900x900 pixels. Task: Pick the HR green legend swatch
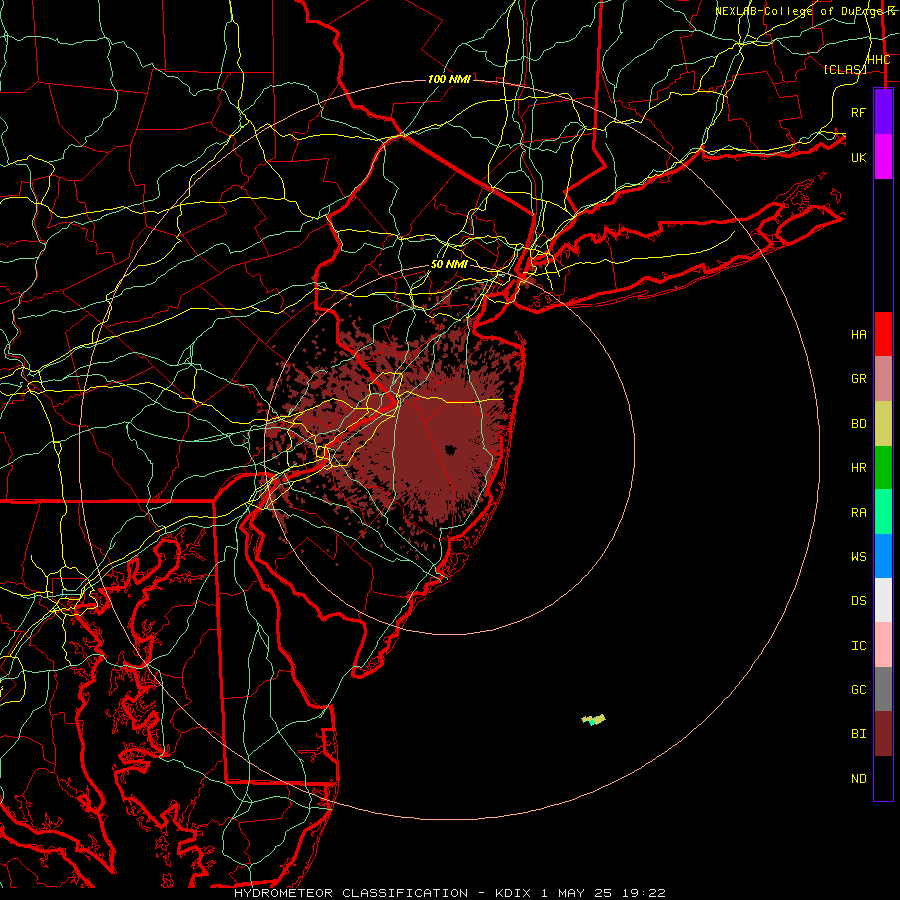[x=883, y=468]
